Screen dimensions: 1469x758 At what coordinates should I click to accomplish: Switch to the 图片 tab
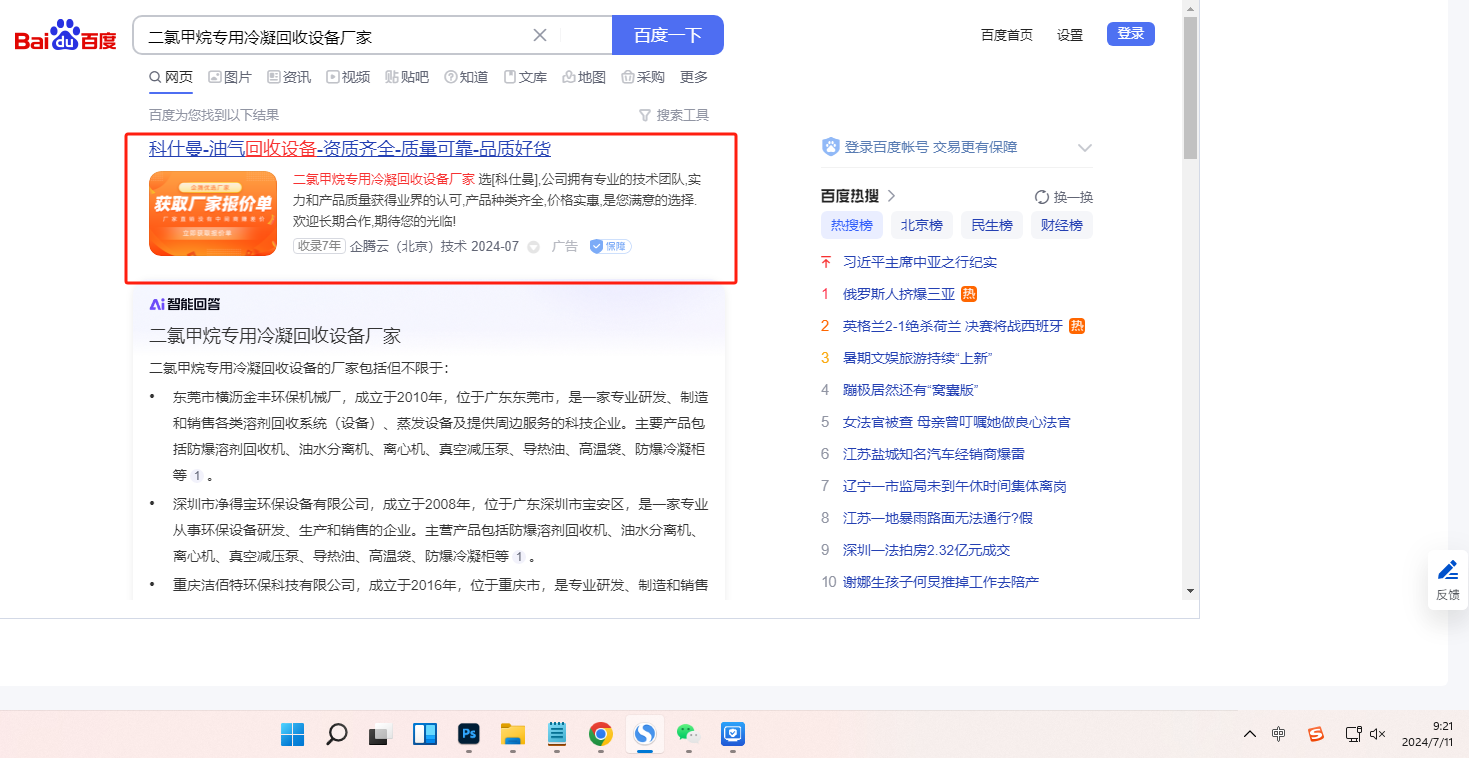coord(230,77)
